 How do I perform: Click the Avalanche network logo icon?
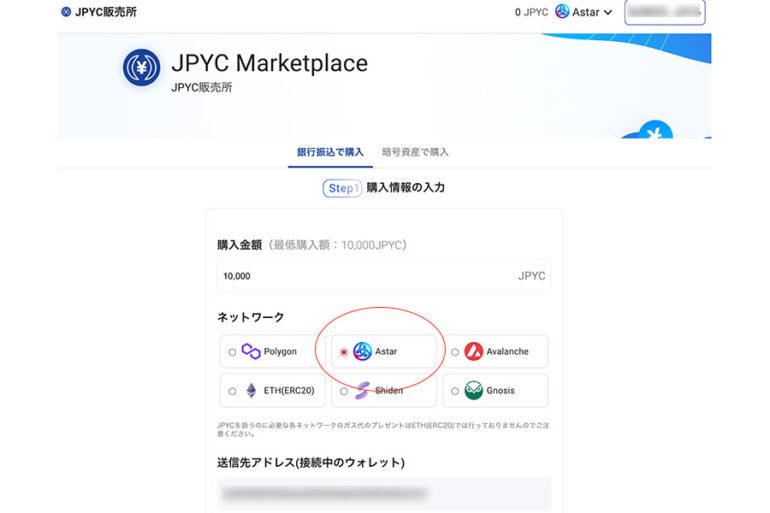point(473,352)
